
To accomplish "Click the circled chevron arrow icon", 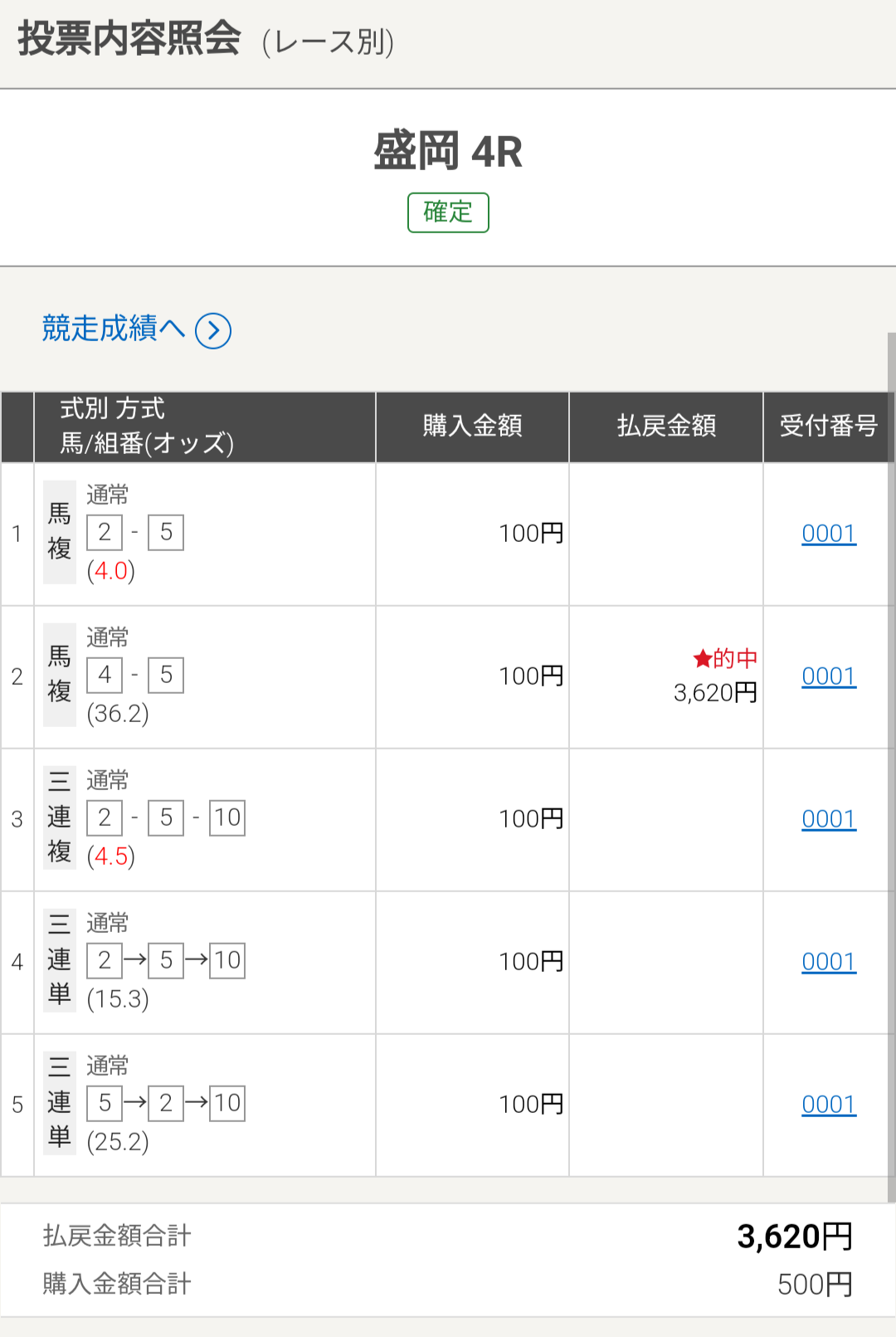I will tap(213, 331).
